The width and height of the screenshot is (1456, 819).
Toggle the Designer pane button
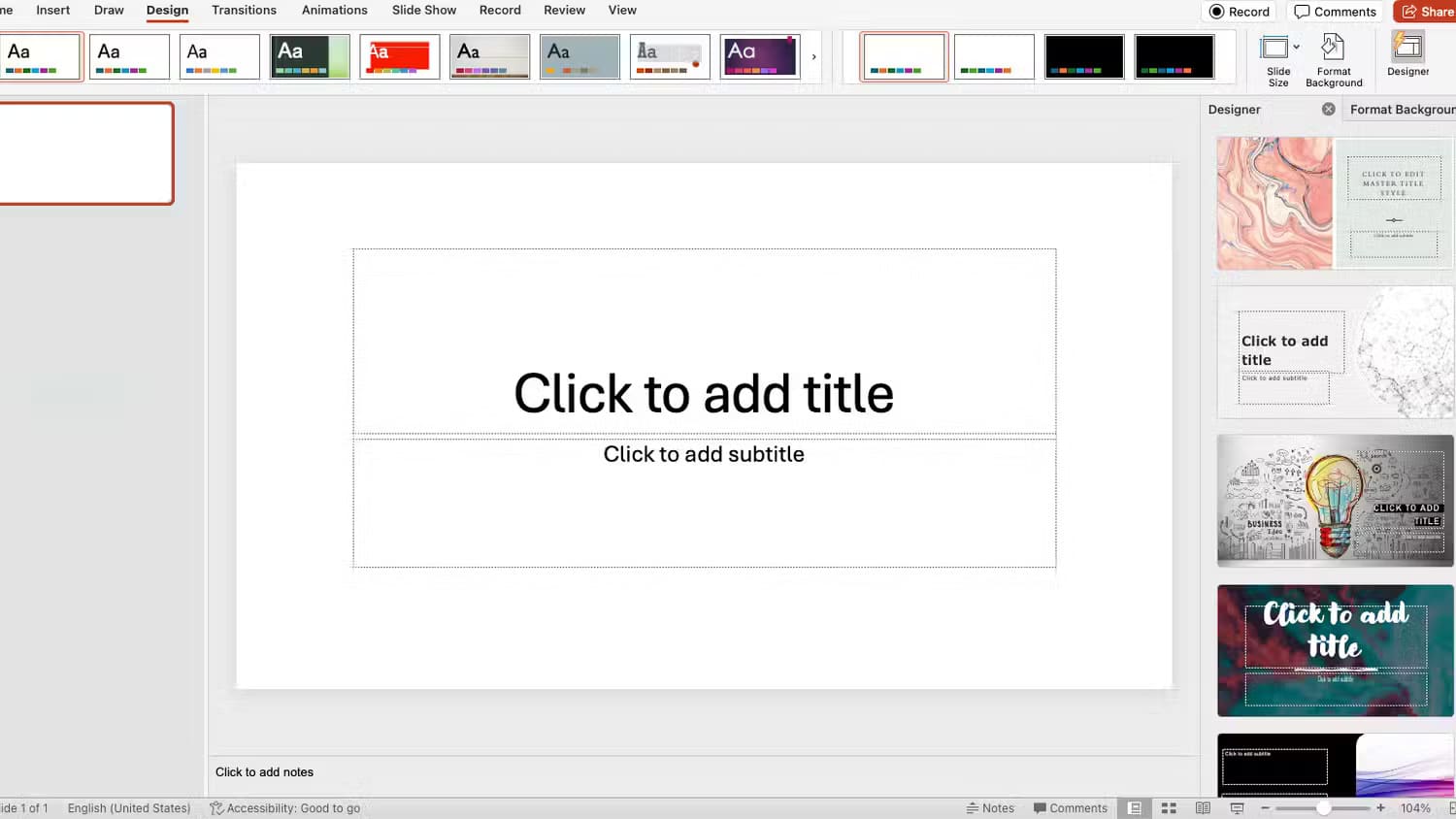click(1407, 55)
